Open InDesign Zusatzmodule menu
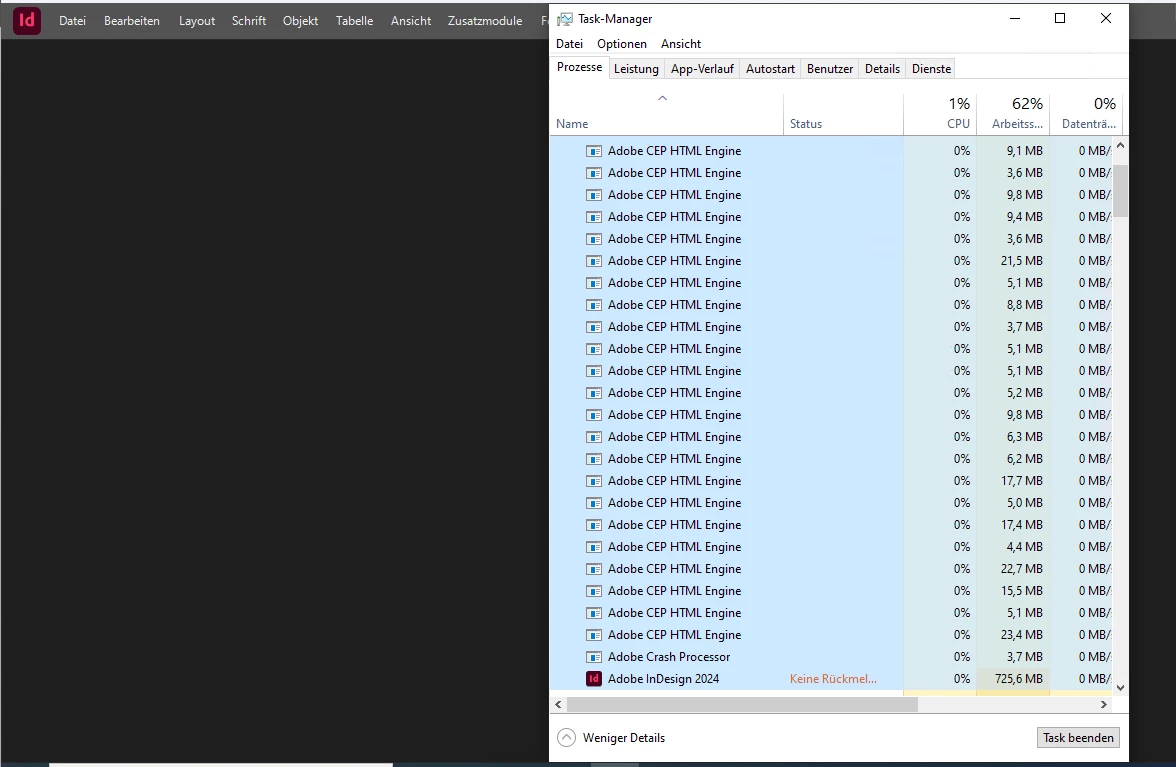This screenshot has width=1176, height=767. tap(484, 21)
